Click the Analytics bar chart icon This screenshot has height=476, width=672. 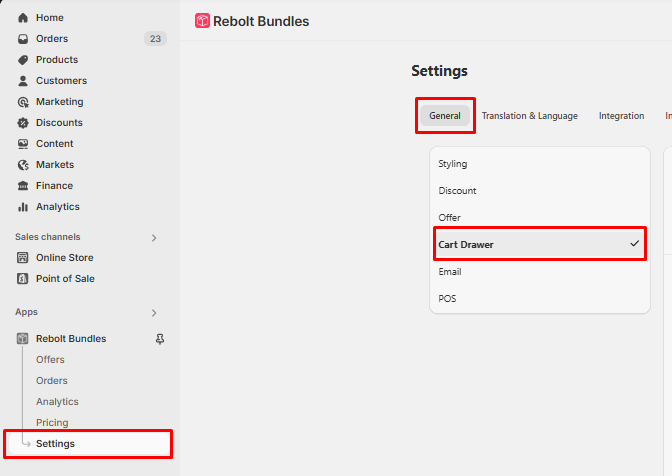click(23, 207)
